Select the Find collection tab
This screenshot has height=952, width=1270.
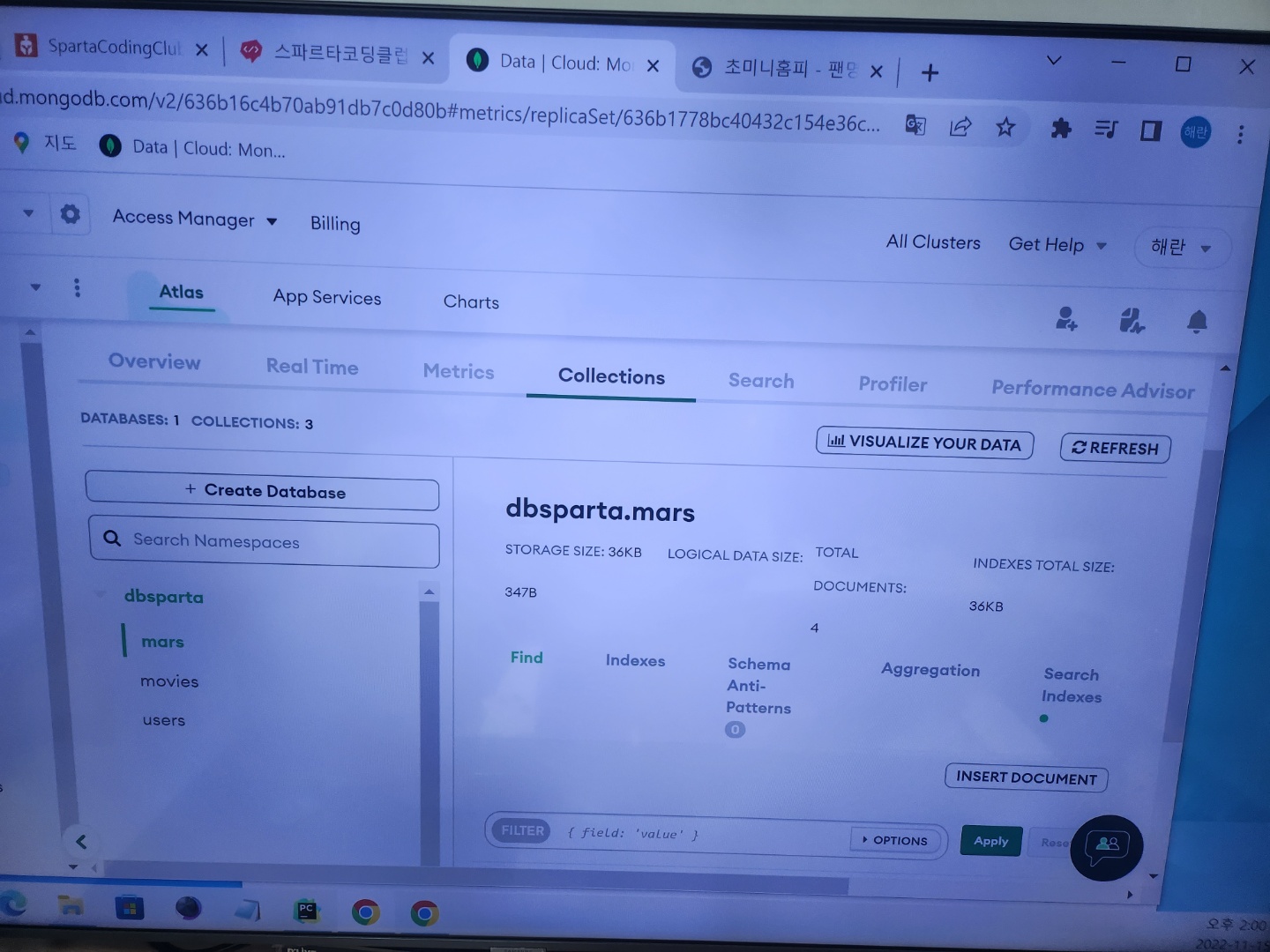(x=527, y=658)
